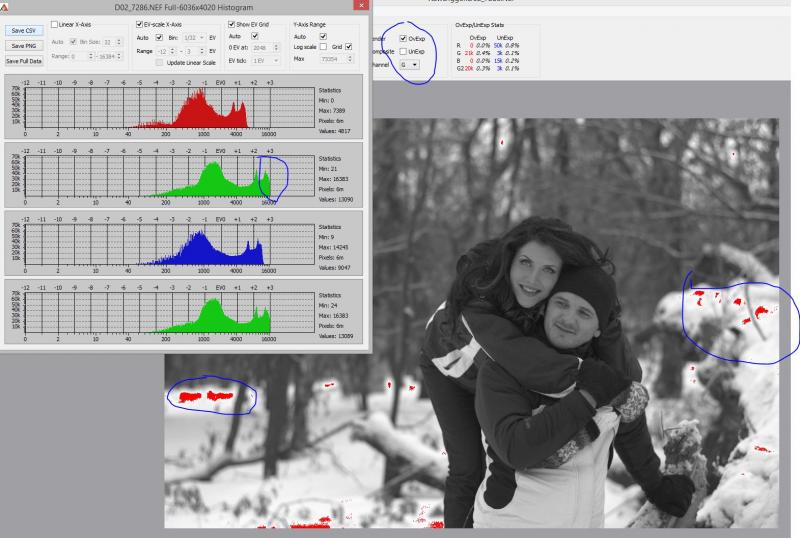Image resolution: width=800 pixels, height=538 pixels.
Task: Click the EV Range upper value 3 stepper
Action: coord(195,52)
